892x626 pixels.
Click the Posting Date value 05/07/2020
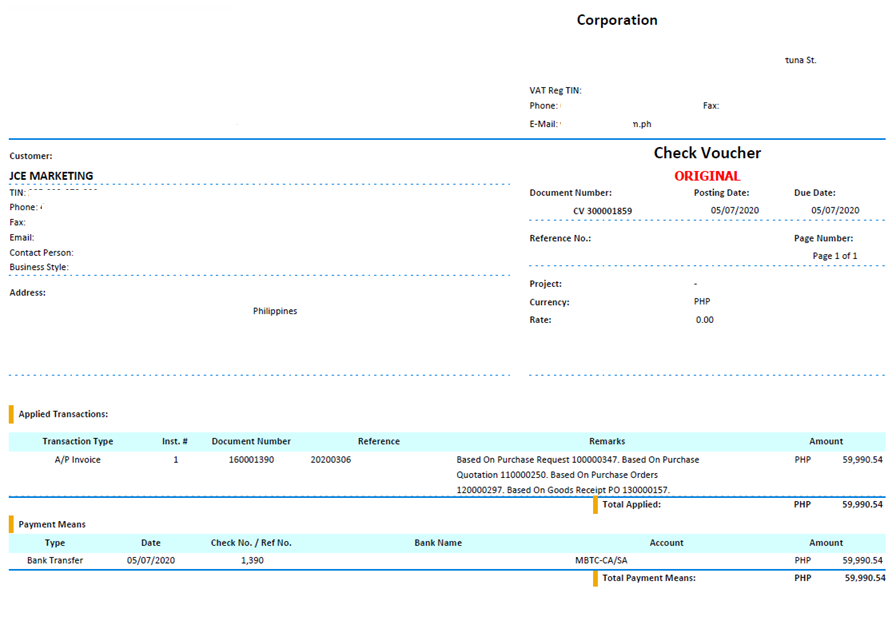click(734, 211)
